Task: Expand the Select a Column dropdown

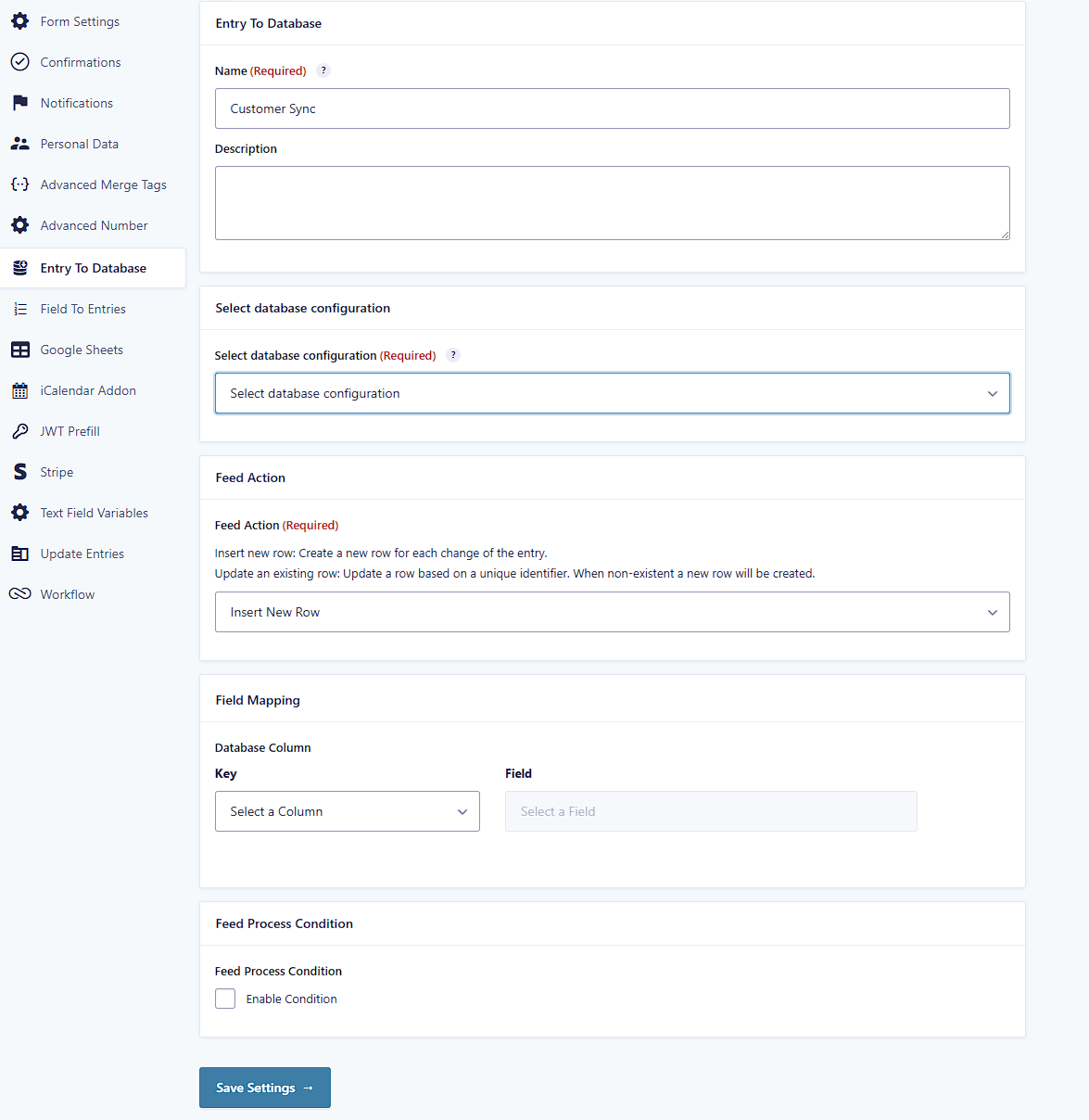Action: 347,811
